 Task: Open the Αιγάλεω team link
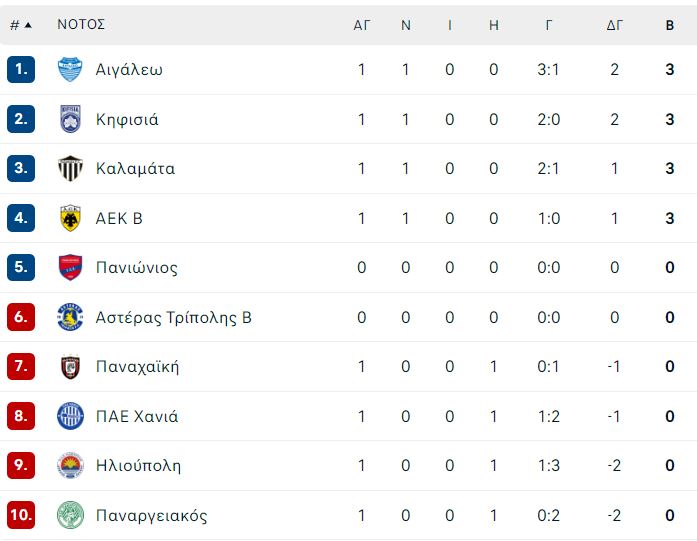(129, 70)
